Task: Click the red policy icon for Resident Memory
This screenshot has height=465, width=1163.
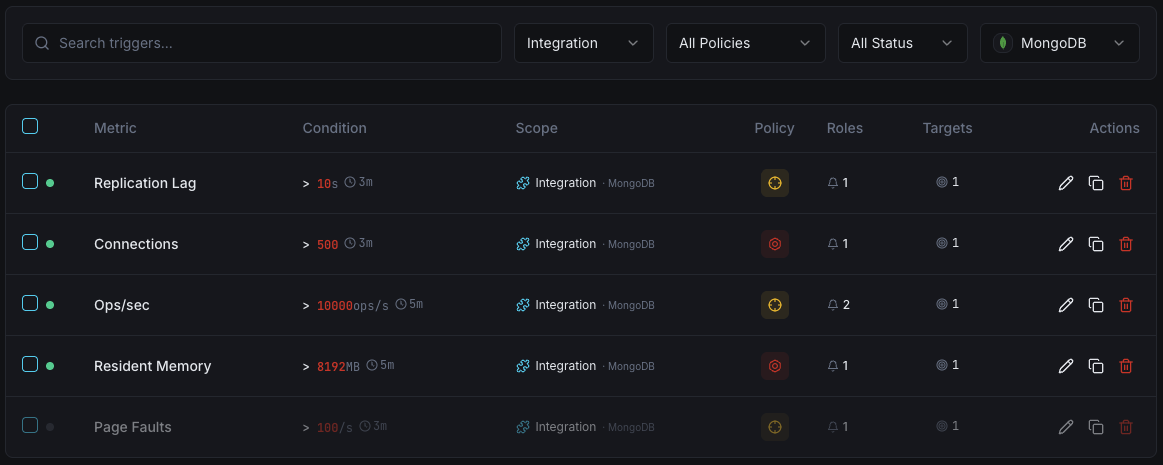Action: (x=774, y=366)
